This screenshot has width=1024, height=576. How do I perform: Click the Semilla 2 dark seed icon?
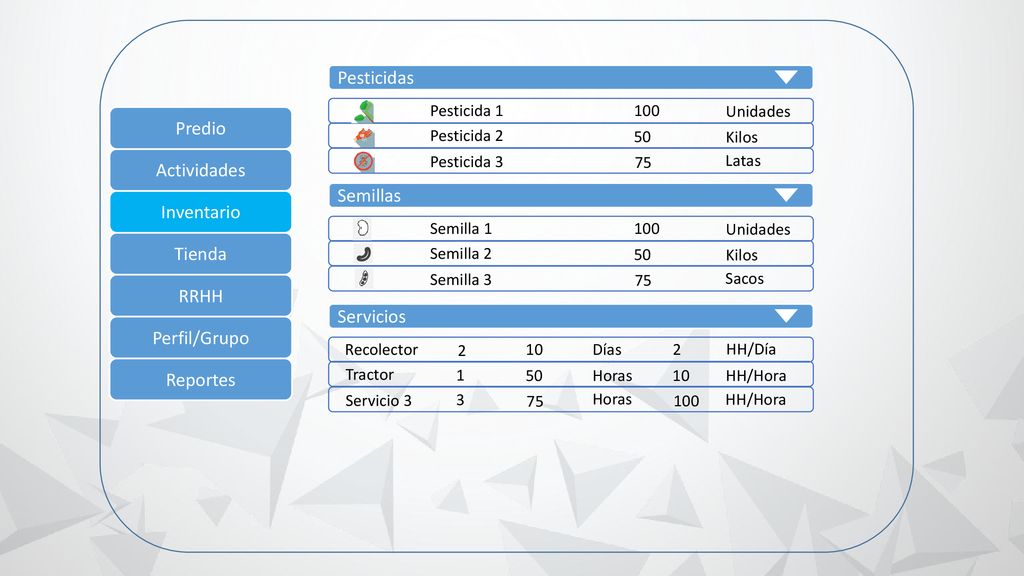click(x=364, y=253)
